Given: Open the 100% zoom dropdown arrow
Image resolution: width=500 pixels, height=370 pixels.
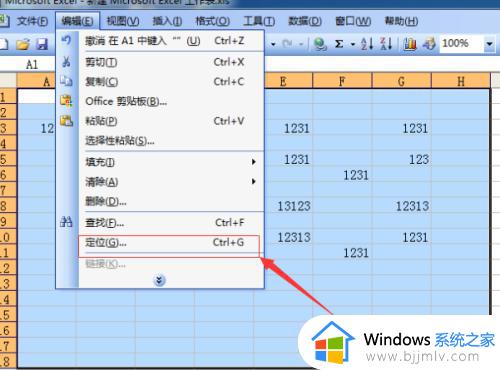Looking at the screenshot, I should 489,44.
